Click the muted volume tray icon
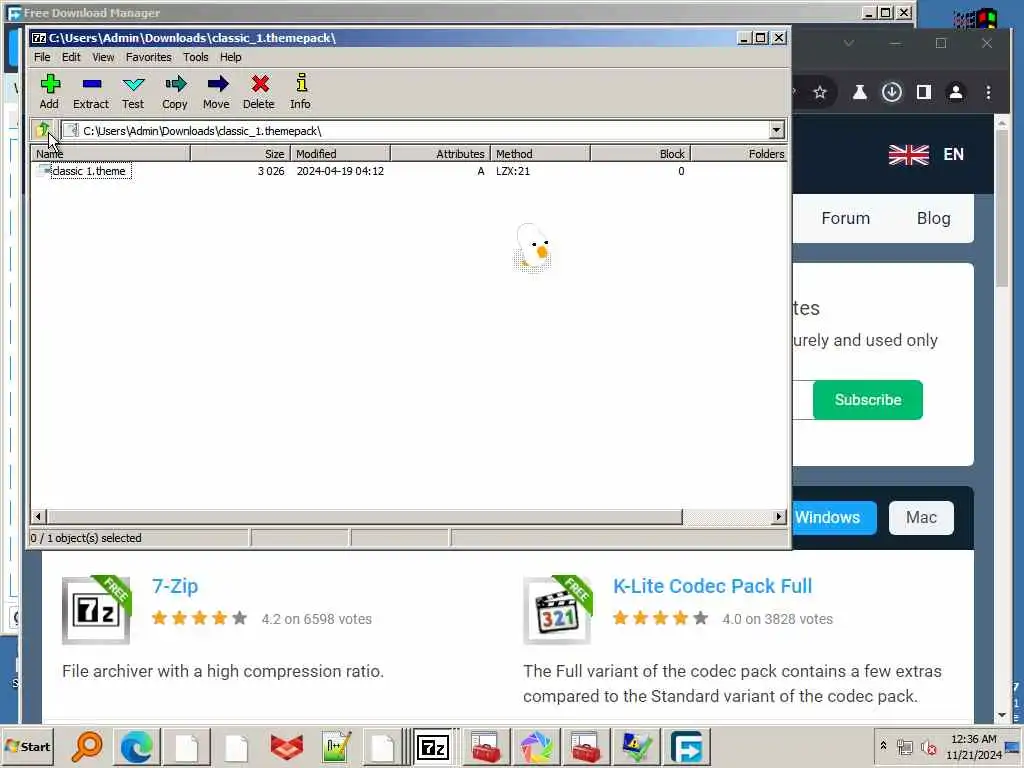 pyautogui.click(x=928, y=746)
